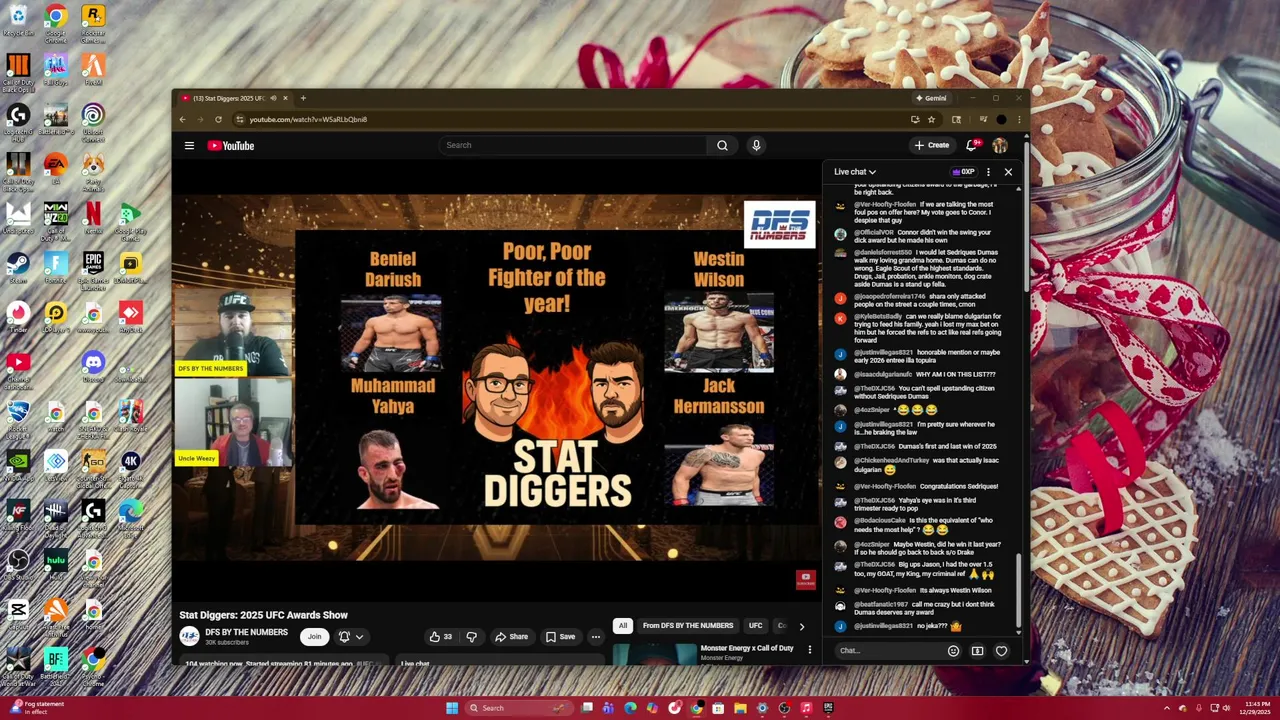This screenshot has width=1280, height=720.
Task: Select the UFC filter chip
Action: click(755, 626)
